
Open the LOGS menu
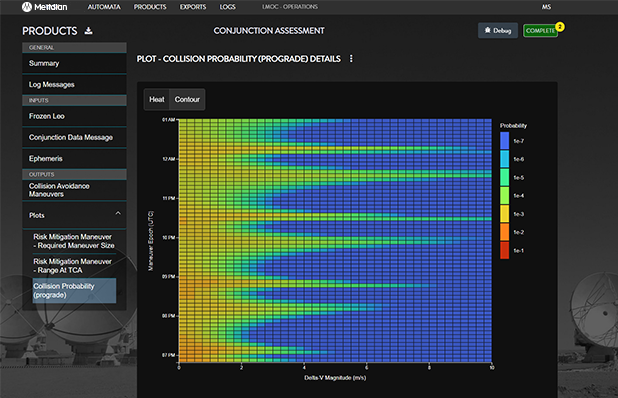(227, 7)
